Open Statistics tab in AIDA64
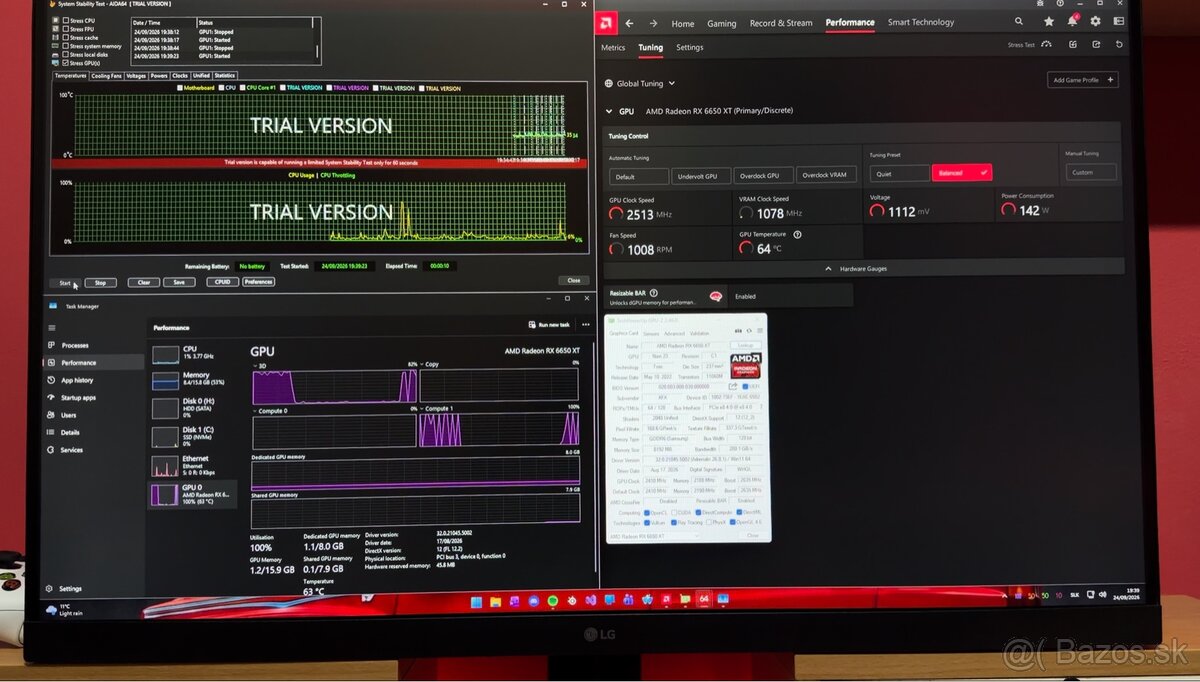 225,75
